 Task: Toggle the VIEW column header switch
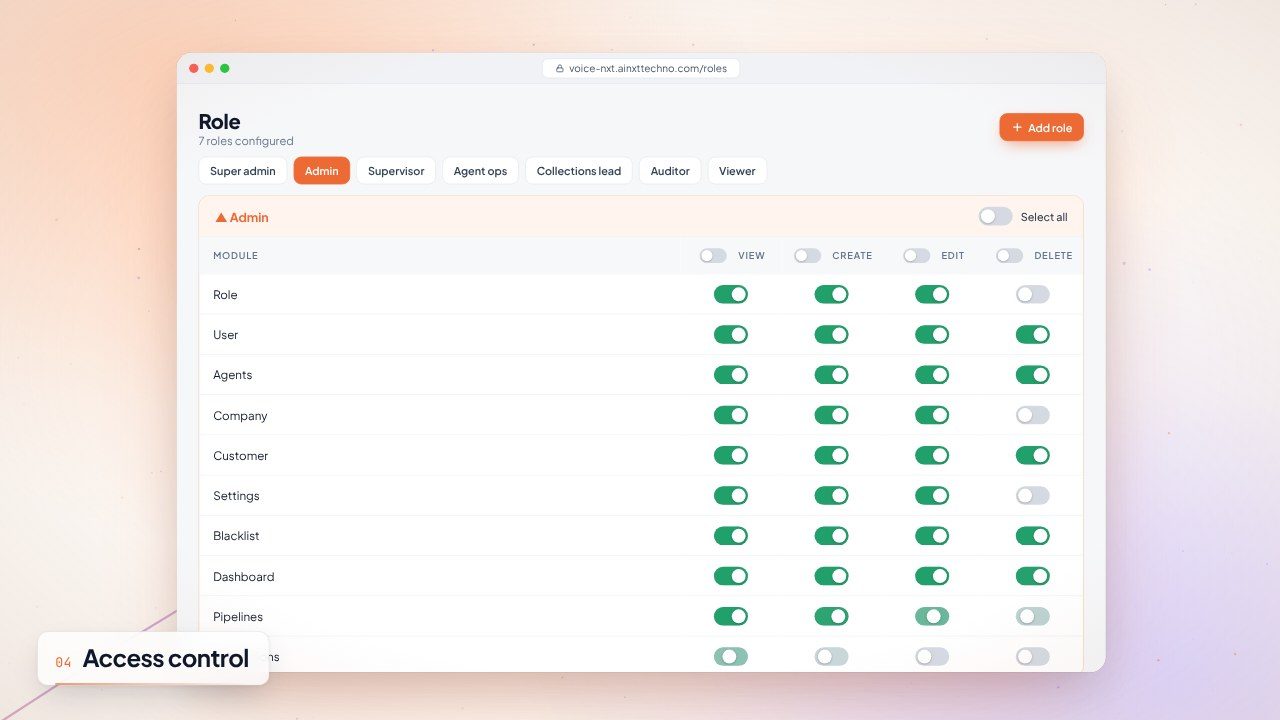713,255
